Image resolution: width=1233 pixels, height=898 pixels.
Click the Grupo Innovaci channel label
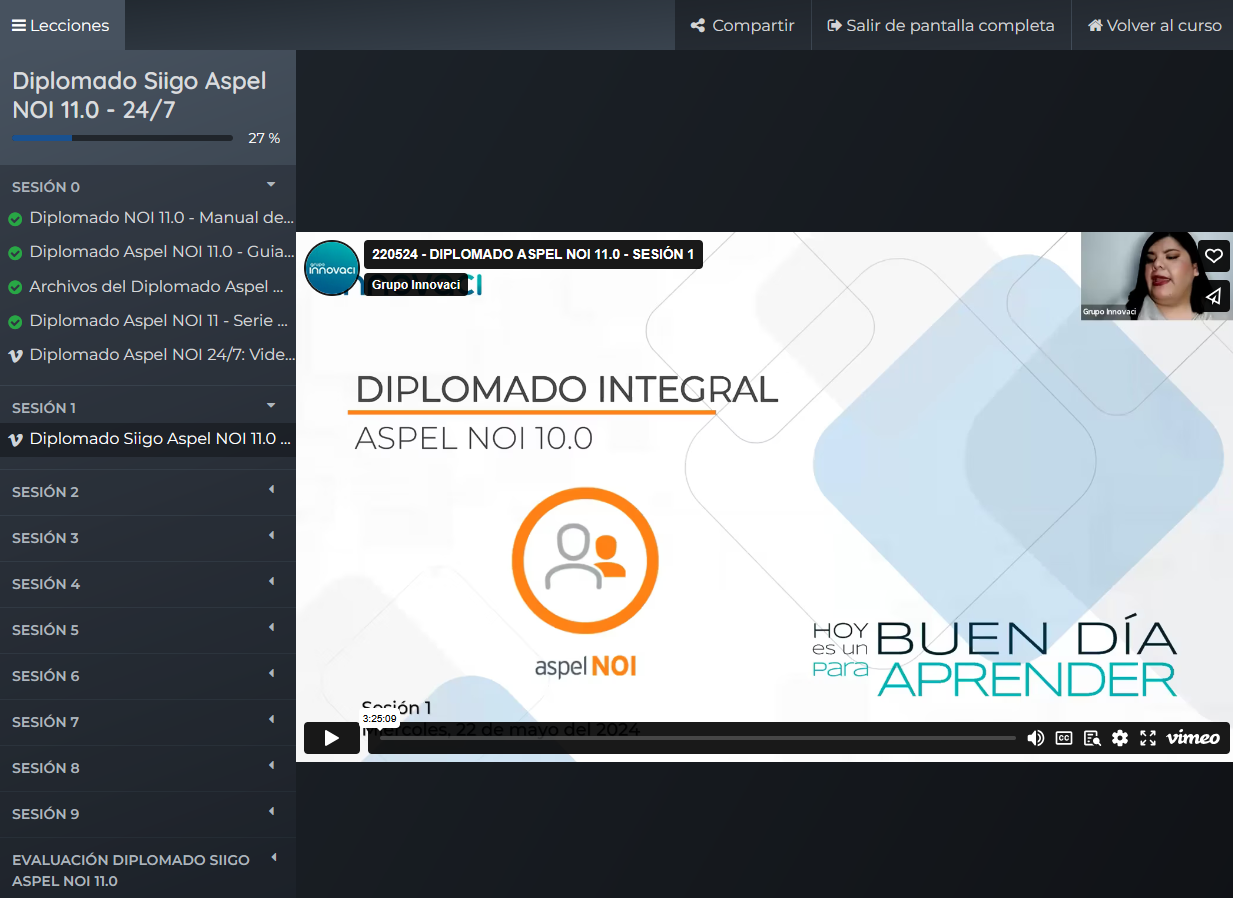pos(416,285)
